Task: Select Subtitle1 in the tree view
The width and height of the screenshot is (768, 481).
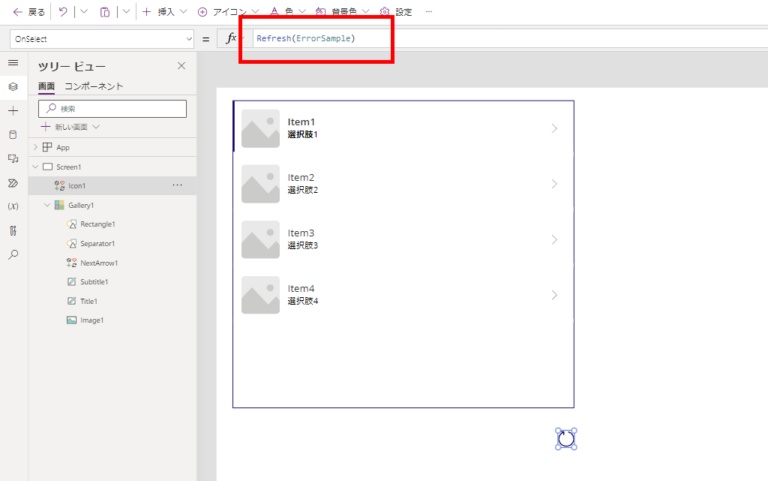Action: click(x=95, y=282)
